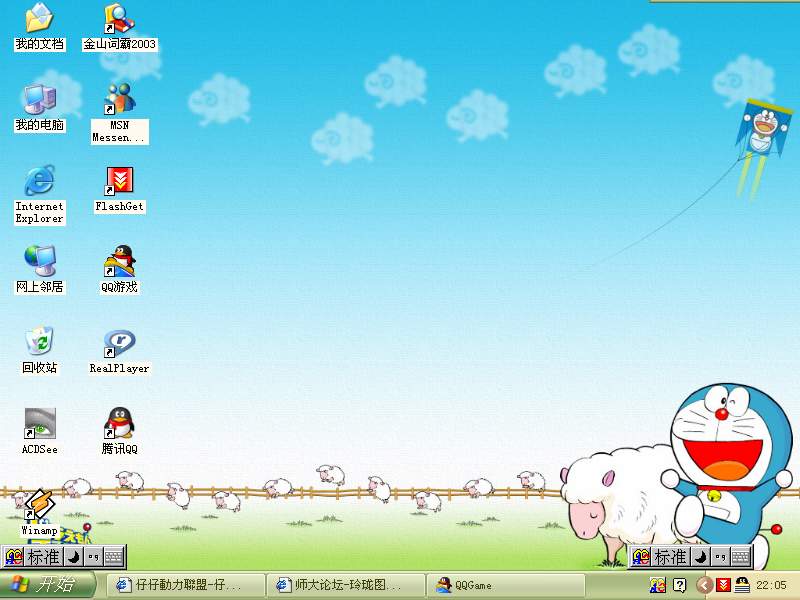
Task: Expand hidden system tray icons with the arrow
Action: click(704, 585)
